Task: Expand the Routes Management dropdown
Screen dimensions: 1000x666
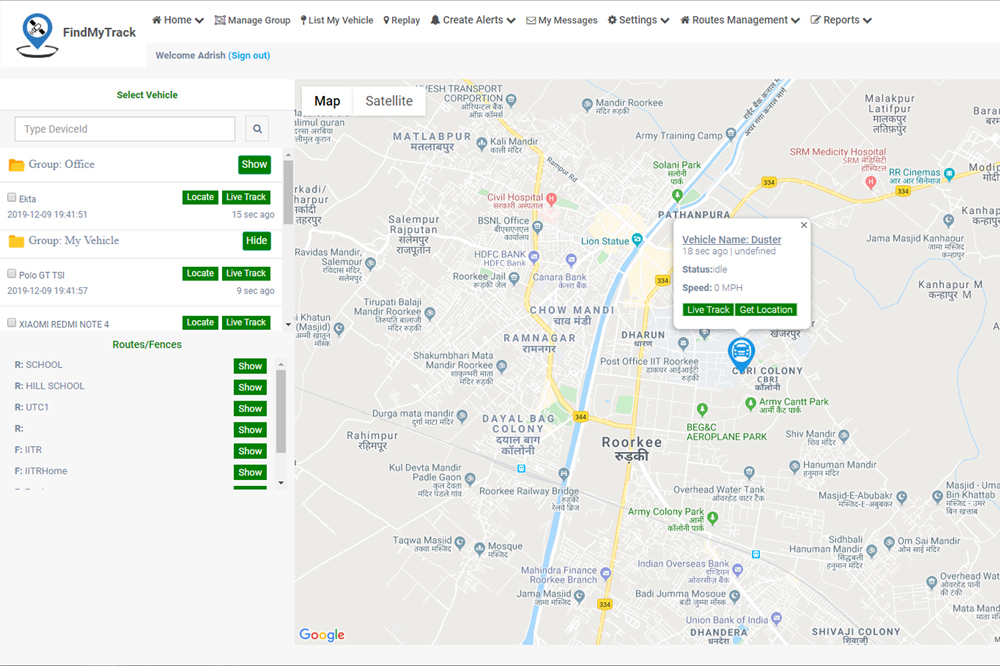Action: tap(740, 20)
